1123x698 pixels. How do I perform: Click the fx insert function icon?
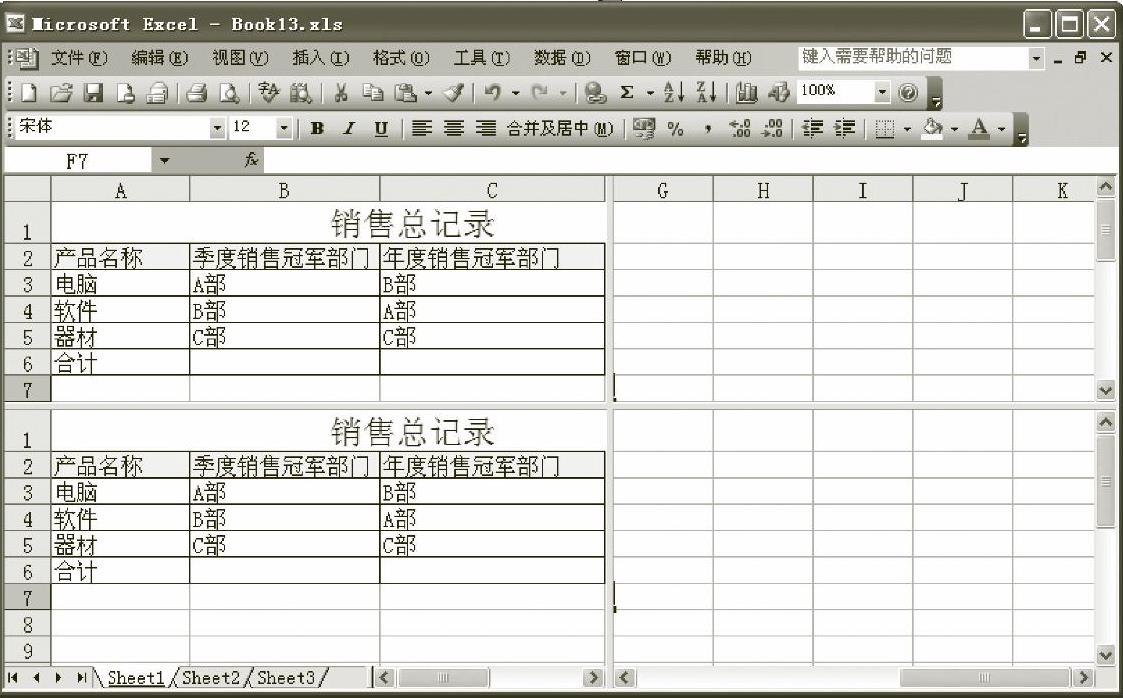point(251,160)
